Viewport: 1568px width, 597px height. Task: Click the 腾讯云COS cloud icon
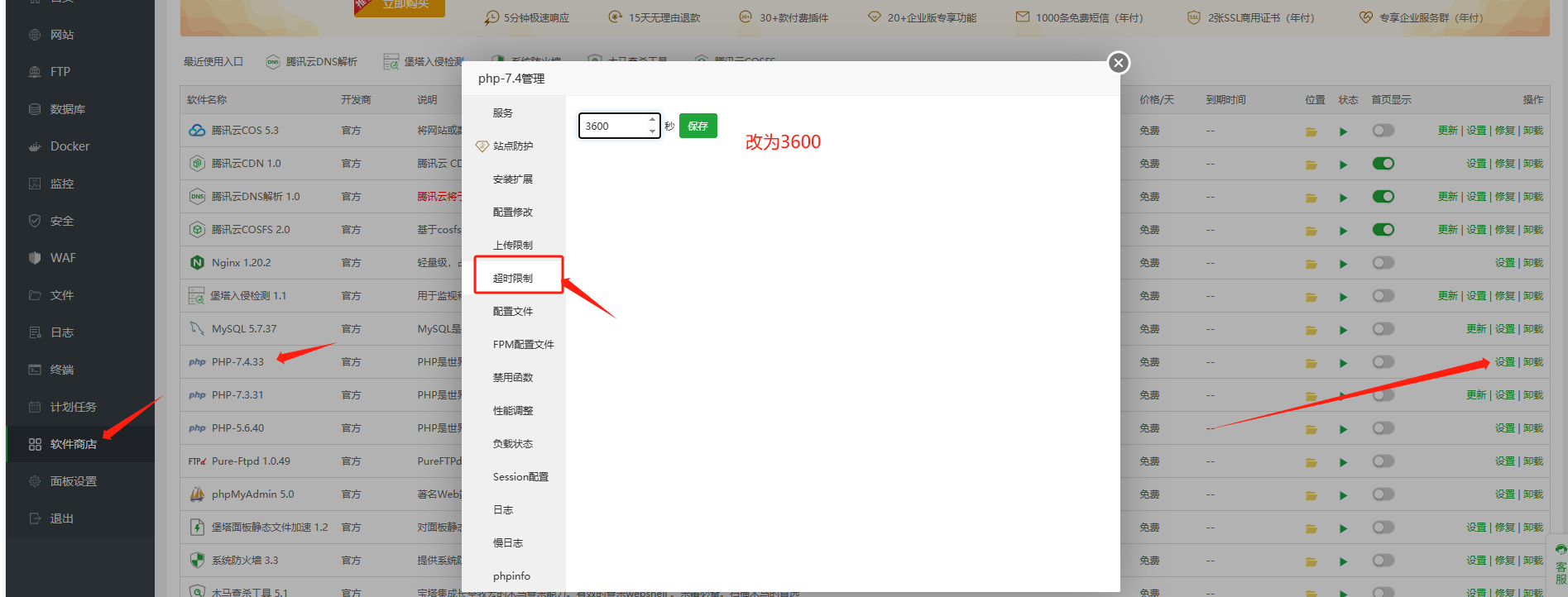(197, 131)
